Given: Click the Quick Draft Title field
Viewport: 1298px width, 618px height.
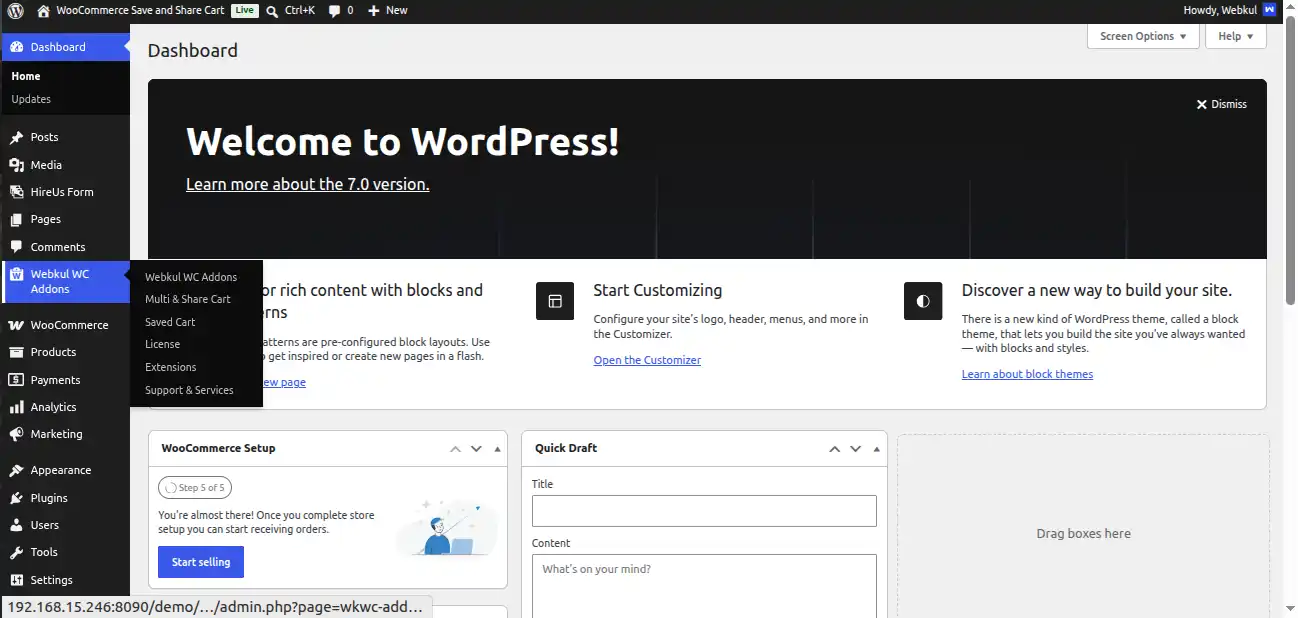Looking at the screenshot, I should pyautogui.click(x=704, y=511).
